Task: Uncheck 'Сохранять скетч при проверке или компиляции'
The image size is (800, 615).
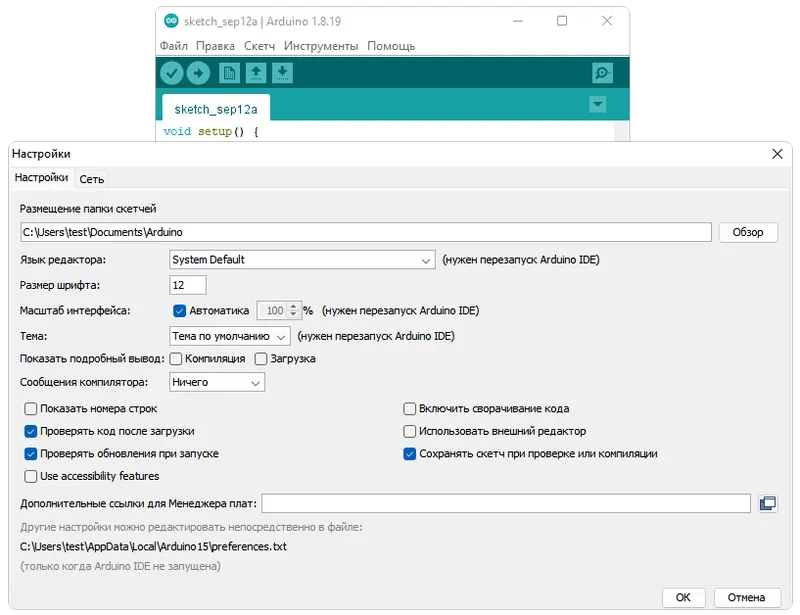Action: pos(409,453)
